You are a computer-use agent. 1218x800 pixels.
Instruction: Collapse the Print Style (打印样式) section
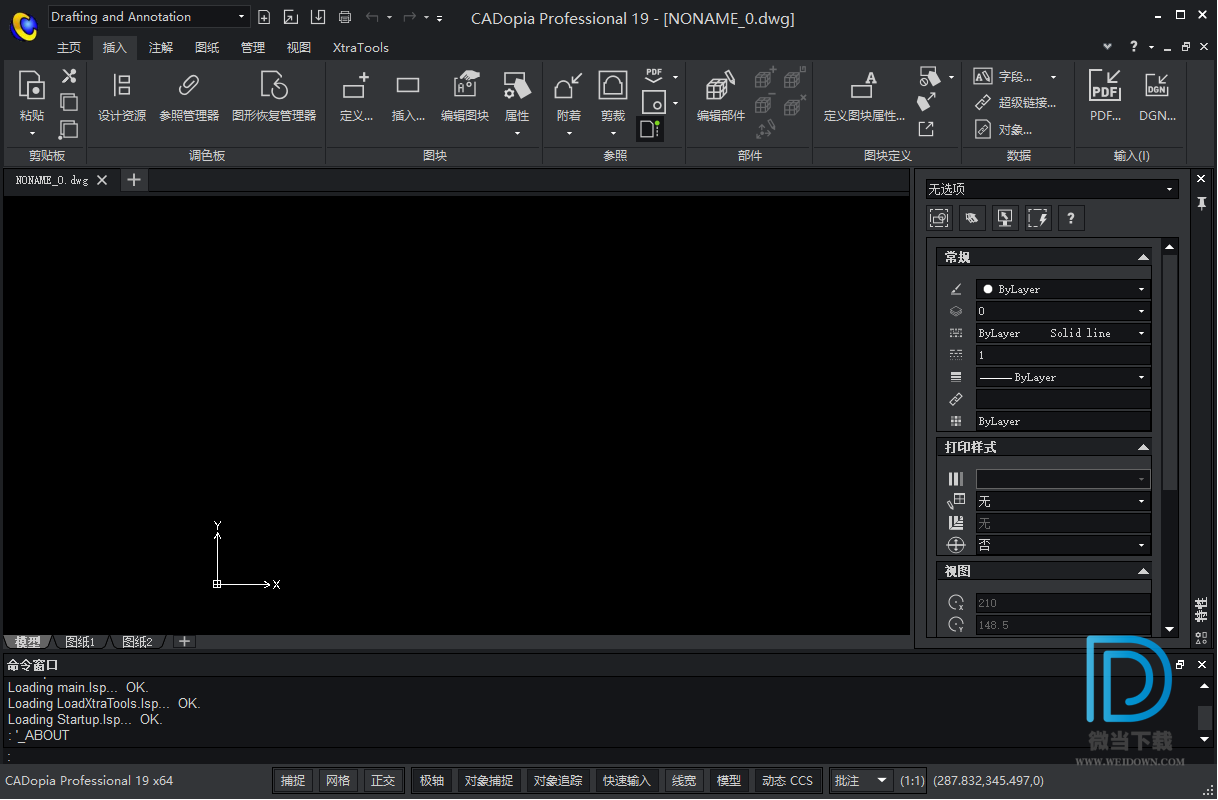tap(1143, 447)
